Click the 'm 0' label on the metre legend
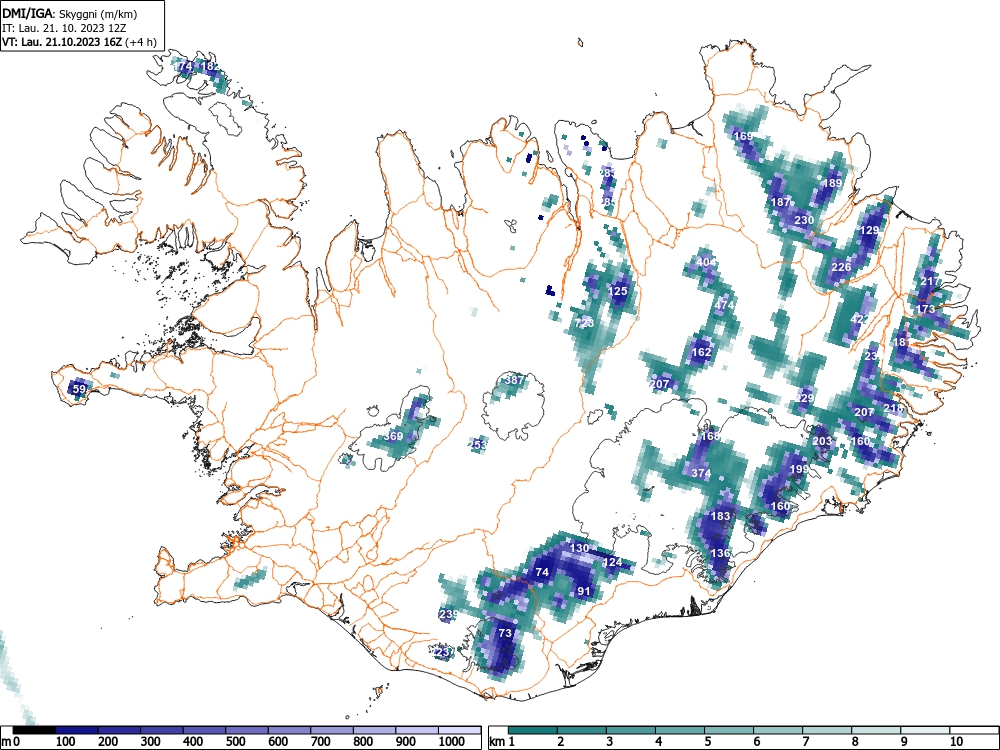The width and height of the screenshot is (1000, 750). tap(11, 742)
